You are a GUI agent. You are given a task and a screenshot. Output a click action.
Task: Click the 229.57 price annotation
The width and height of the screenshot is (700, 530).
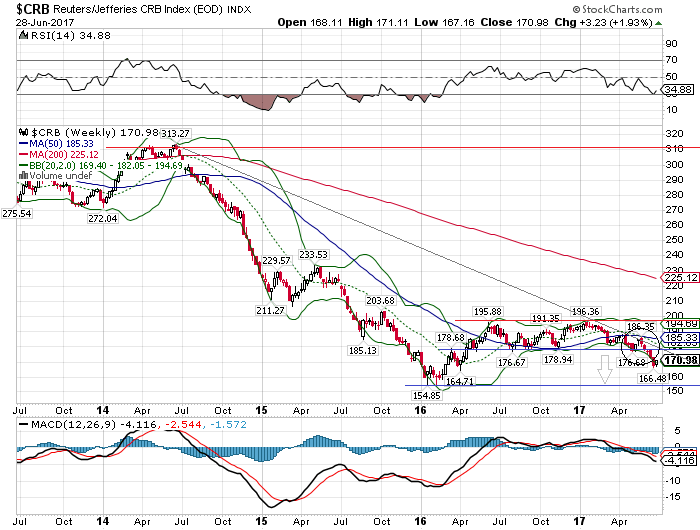pyautogui.click(x=276, y=260)
